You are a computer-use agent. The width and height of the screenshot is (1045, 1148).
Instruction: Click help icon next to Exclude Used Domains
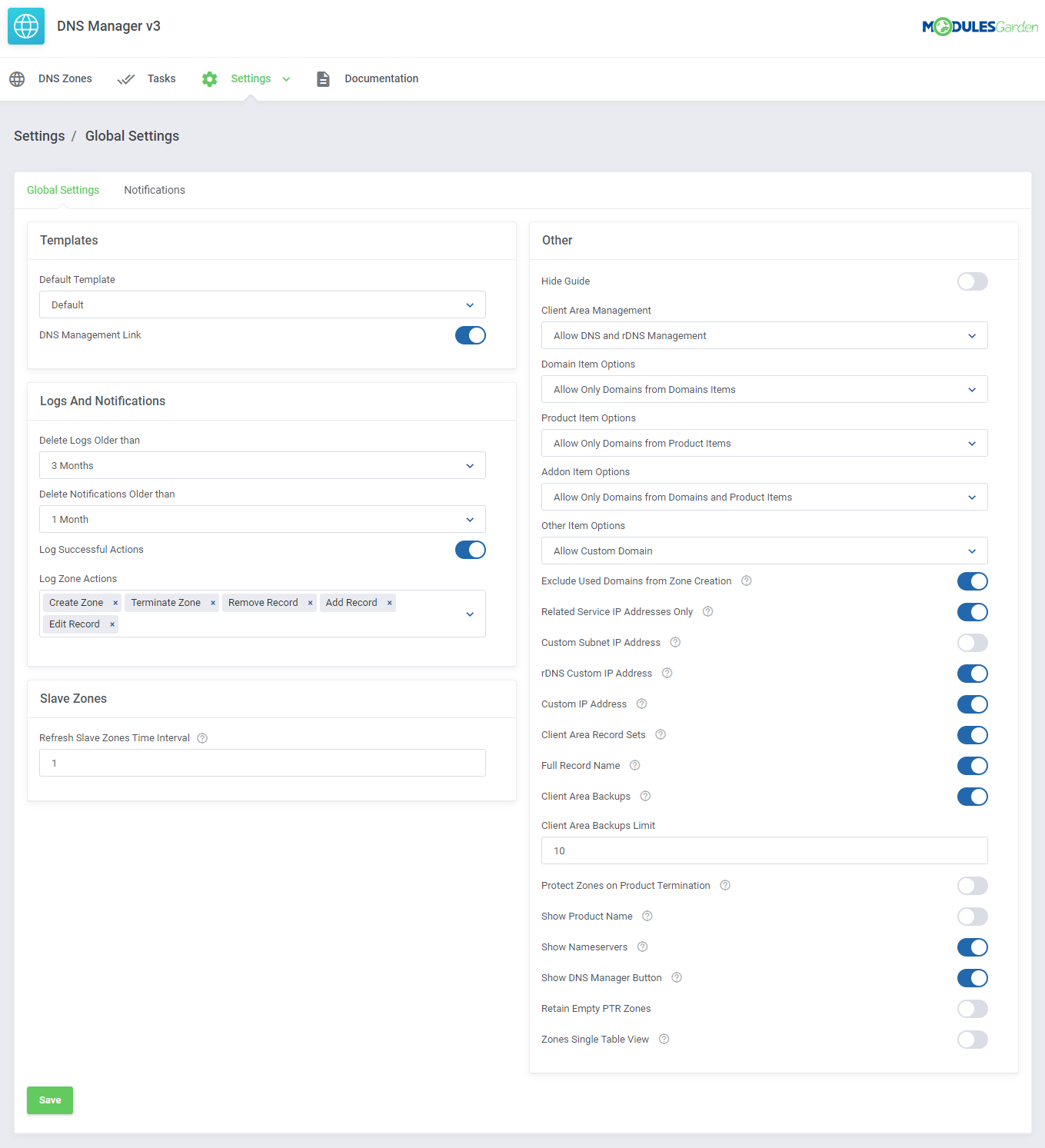coord(746,581)
